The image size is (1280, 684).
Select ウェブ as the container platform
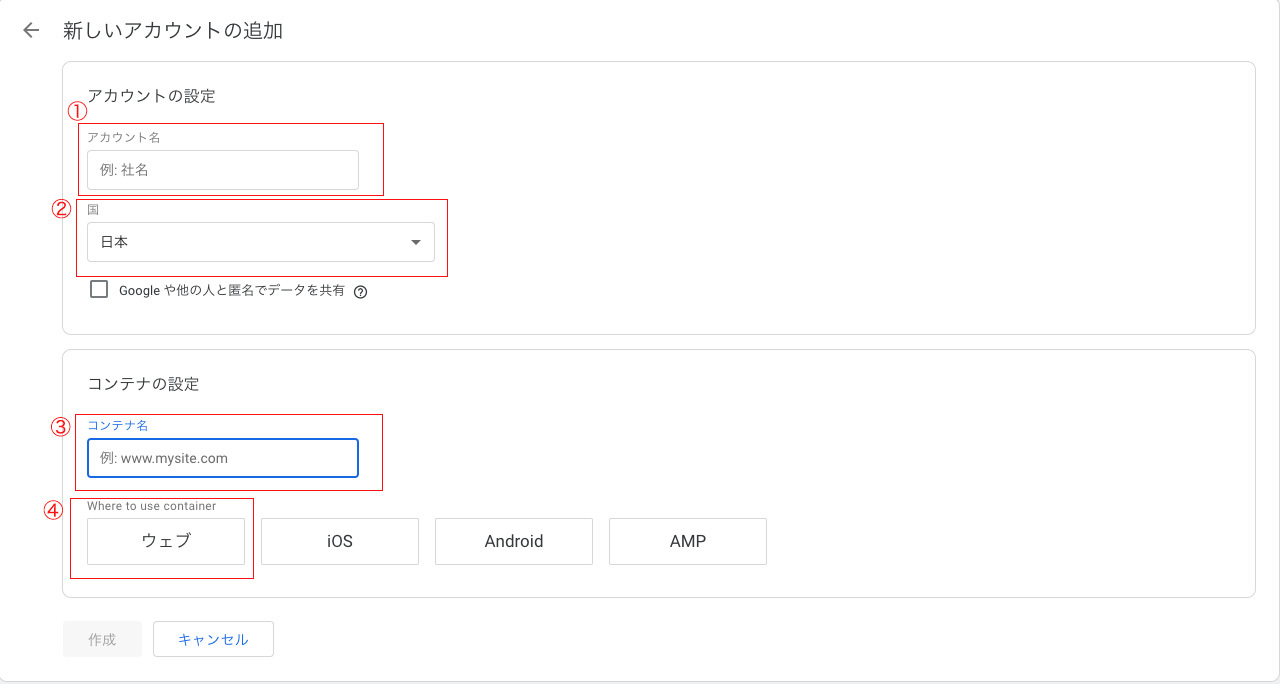pyautogui.click(x=166, y=541)
